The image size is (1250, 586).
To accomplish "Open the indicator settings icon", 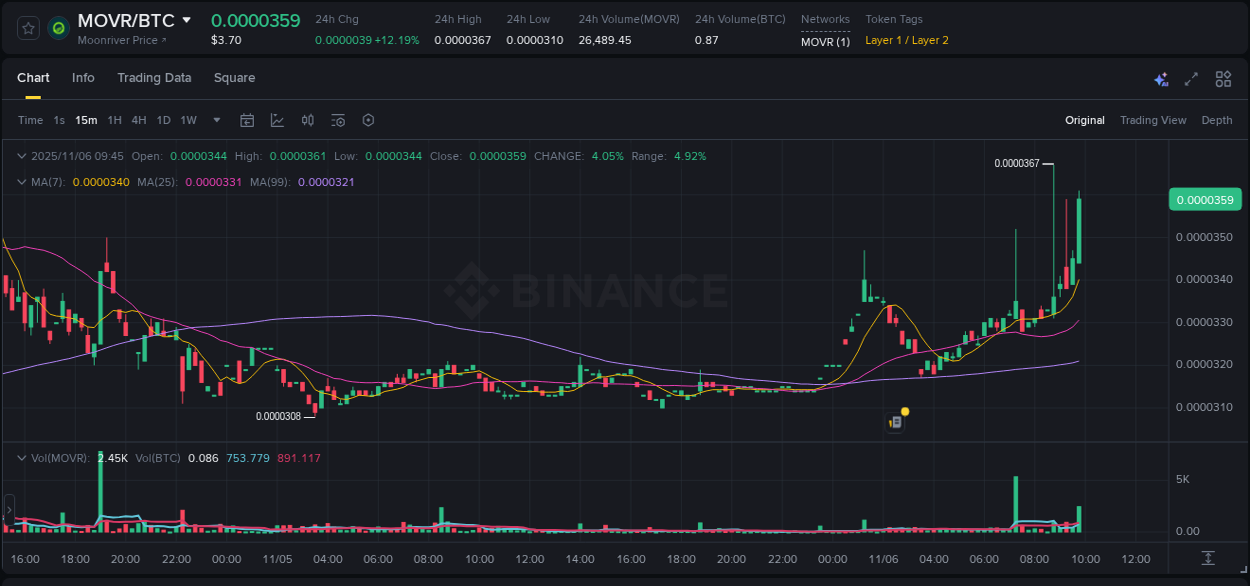I will coord(338,120).
